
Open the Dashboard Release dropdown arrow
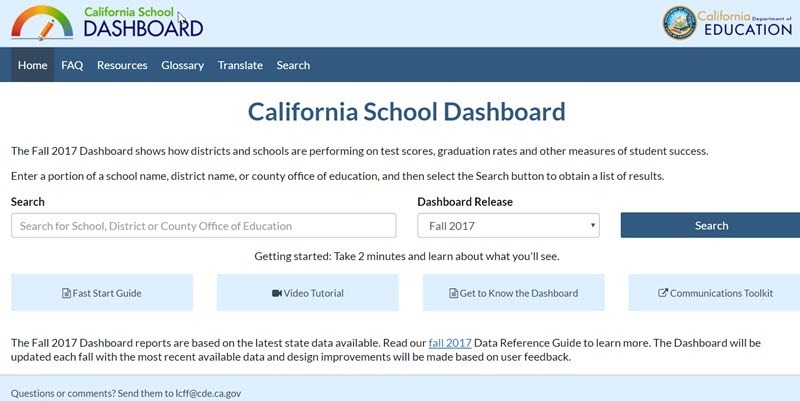[x=593, y=225]
